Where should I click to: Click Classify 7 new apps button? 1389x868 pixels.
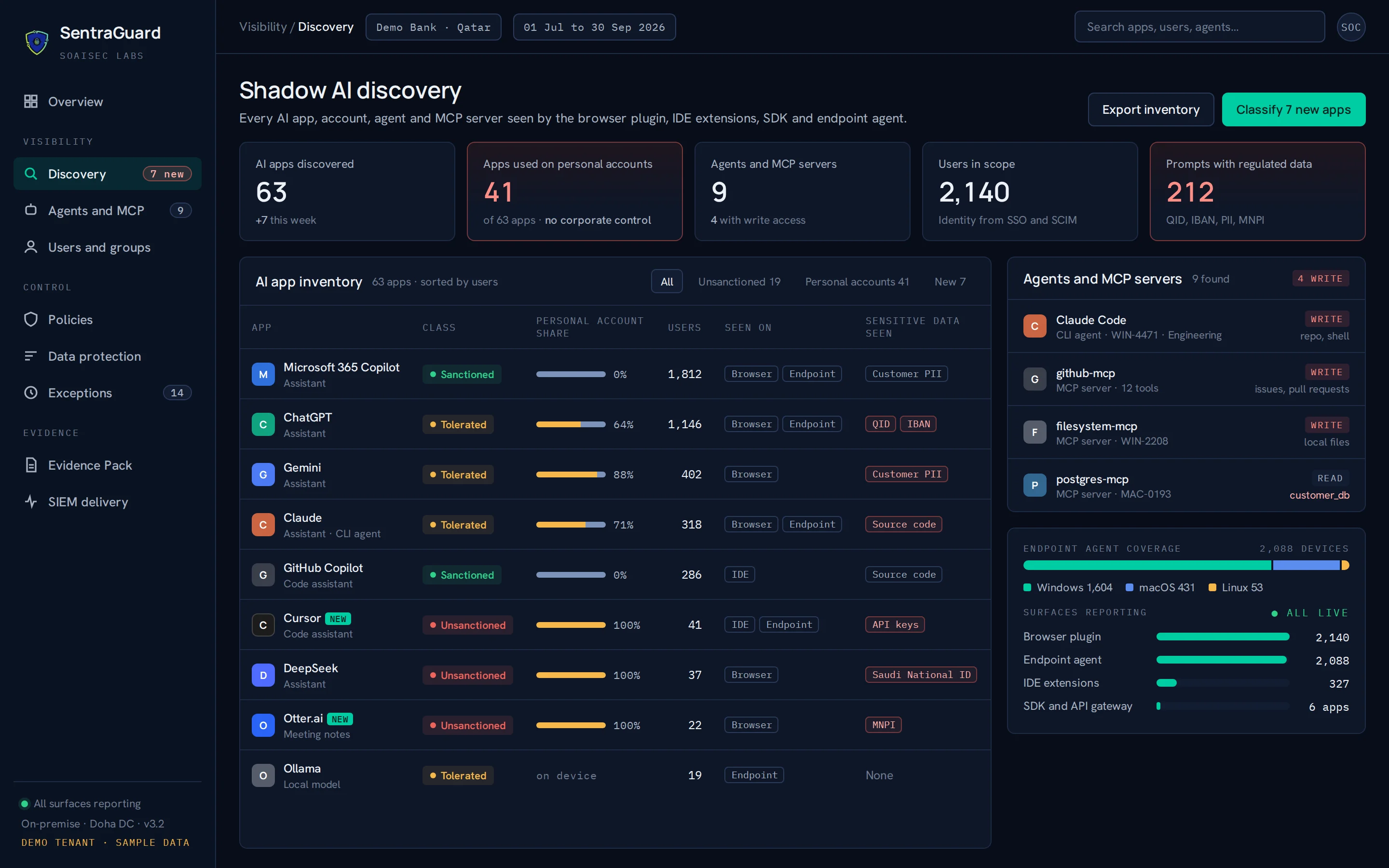pyautogui.click(x=1293, y=109)
